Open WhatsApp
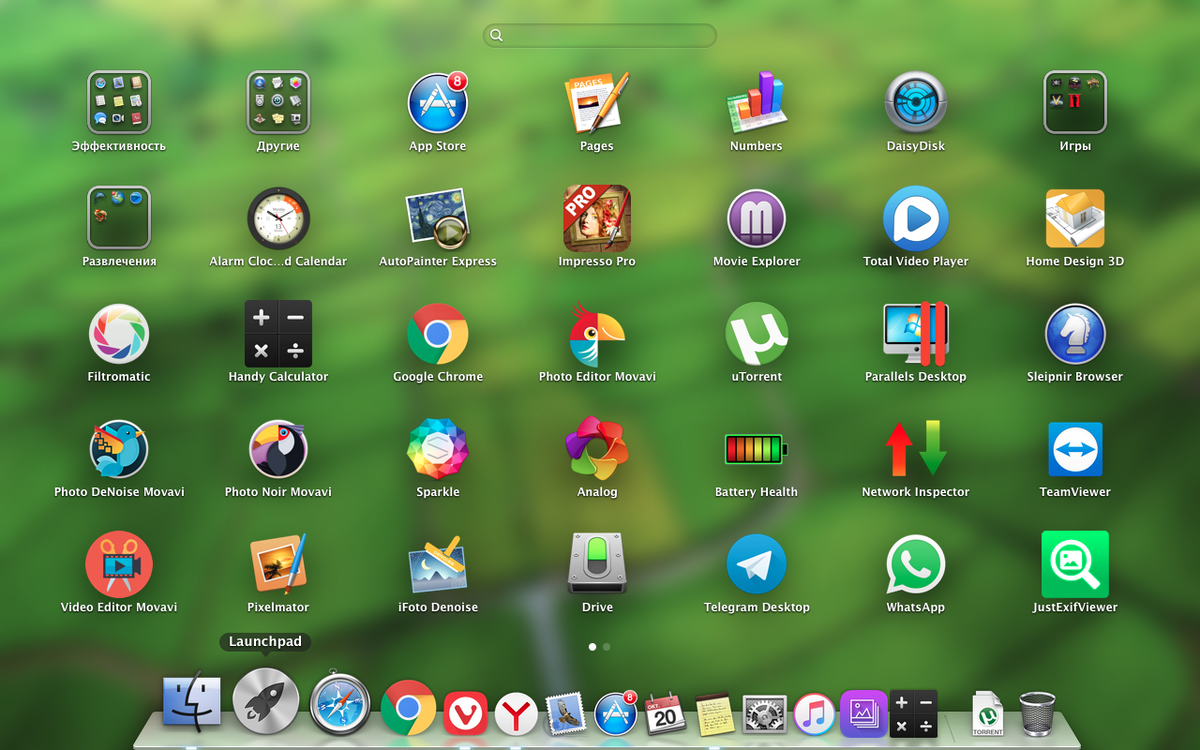 [x=915, y=563]
